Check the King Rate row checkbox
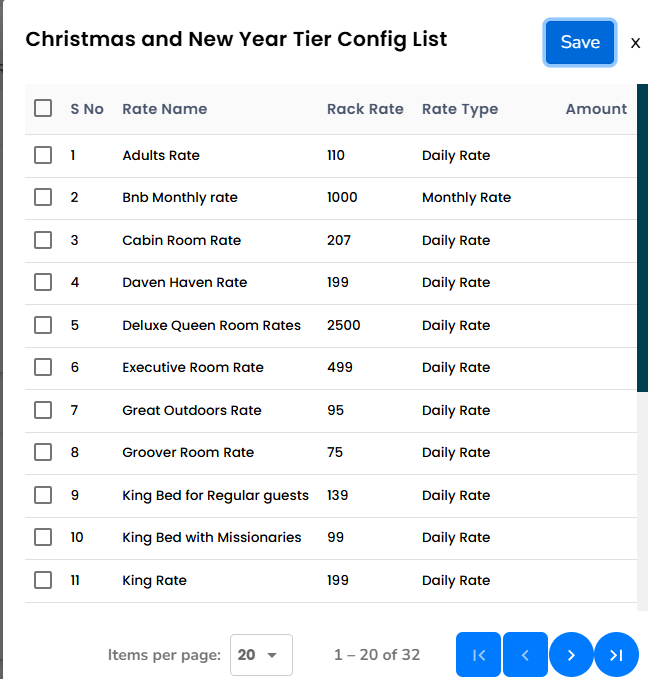This screenshot has width=656, height=679. pos(43,580)
